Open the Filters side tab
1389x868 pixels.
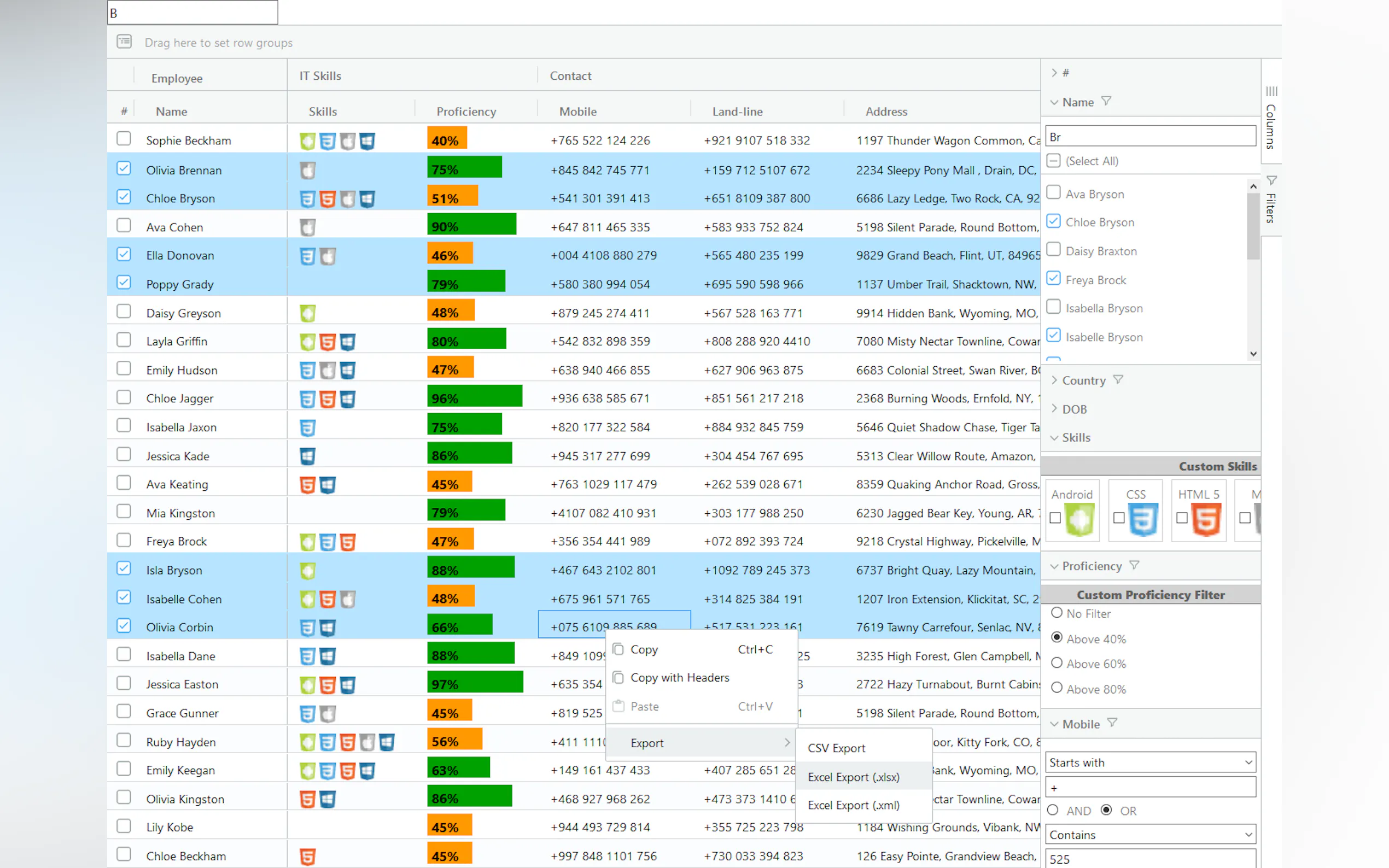[1271, 200]
